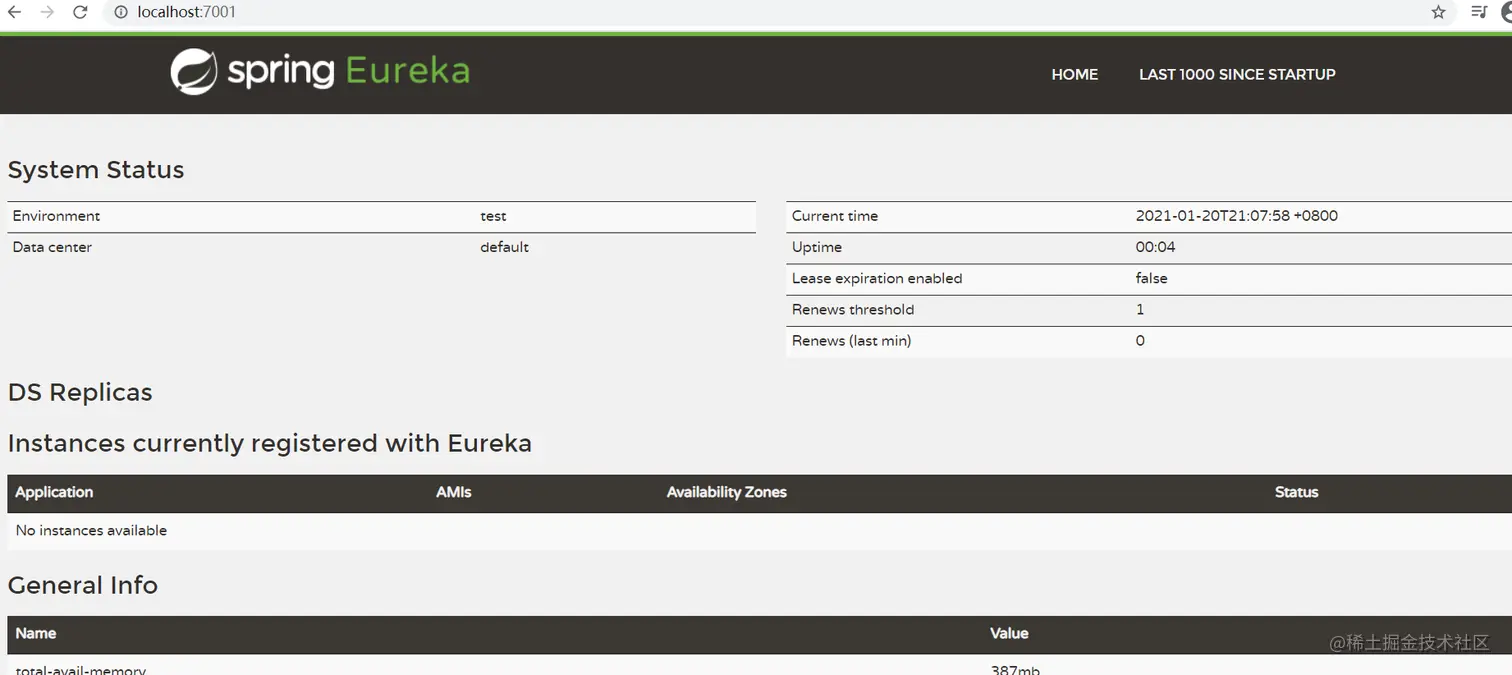Click the System Status heading
Image resolution: width=1512 pixels, height=675 pixels.
(x=96, y=170)
